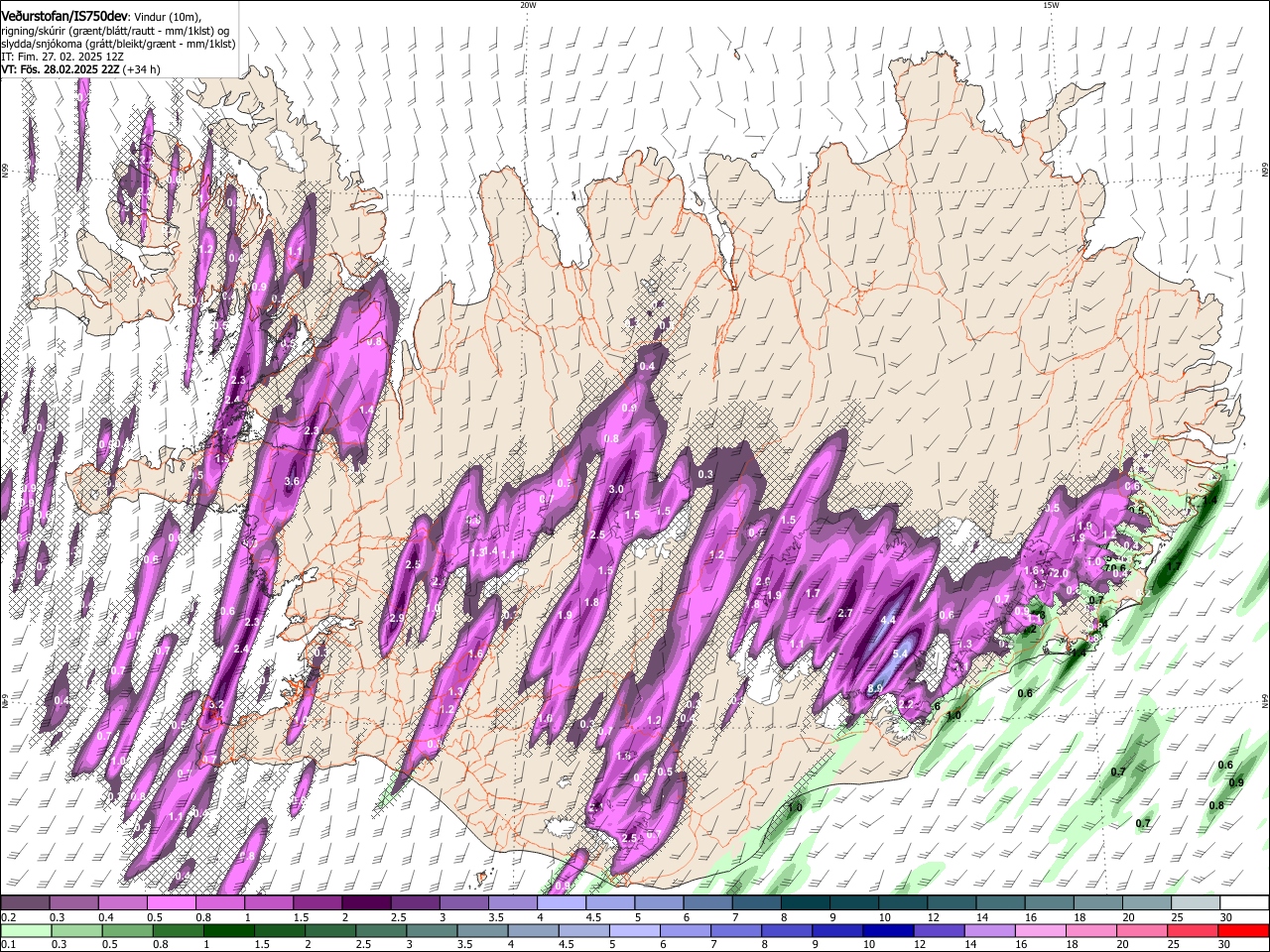Select the '3.2' precipitation value near the southwest coast
This screenshot has width=1270, height=952.
coord(217,705)
